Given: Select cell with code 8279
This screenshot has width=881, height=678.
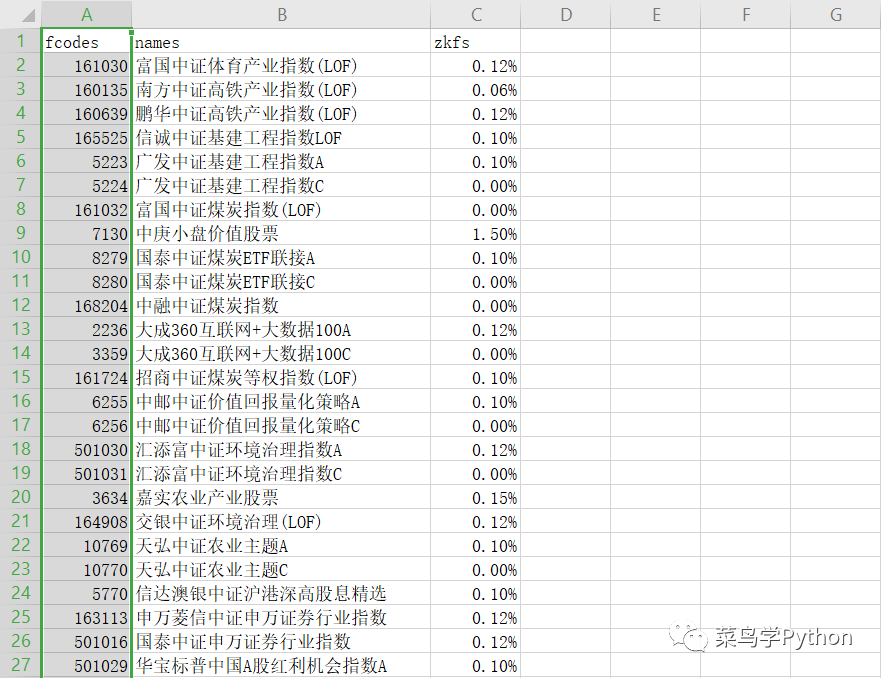Looking at the screenshot, I should point(87,258).
